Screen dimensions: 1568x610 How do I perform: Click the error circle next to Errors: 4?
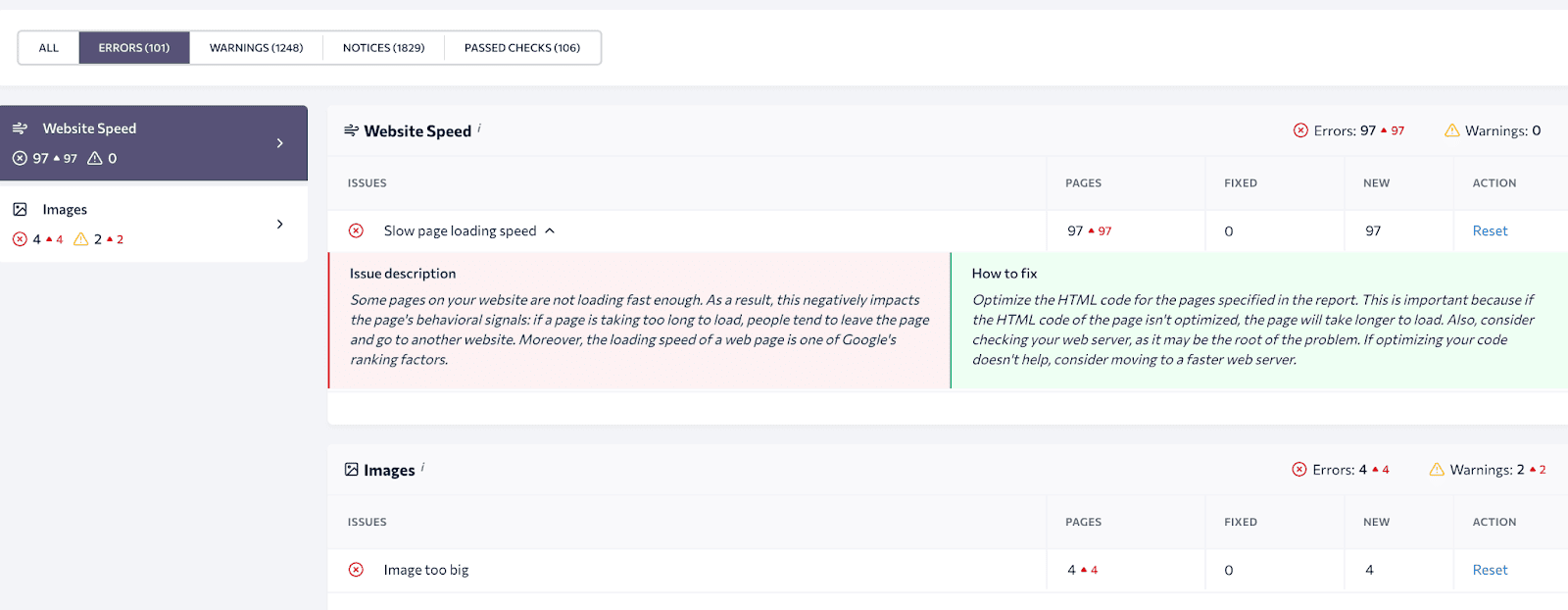1299,470
